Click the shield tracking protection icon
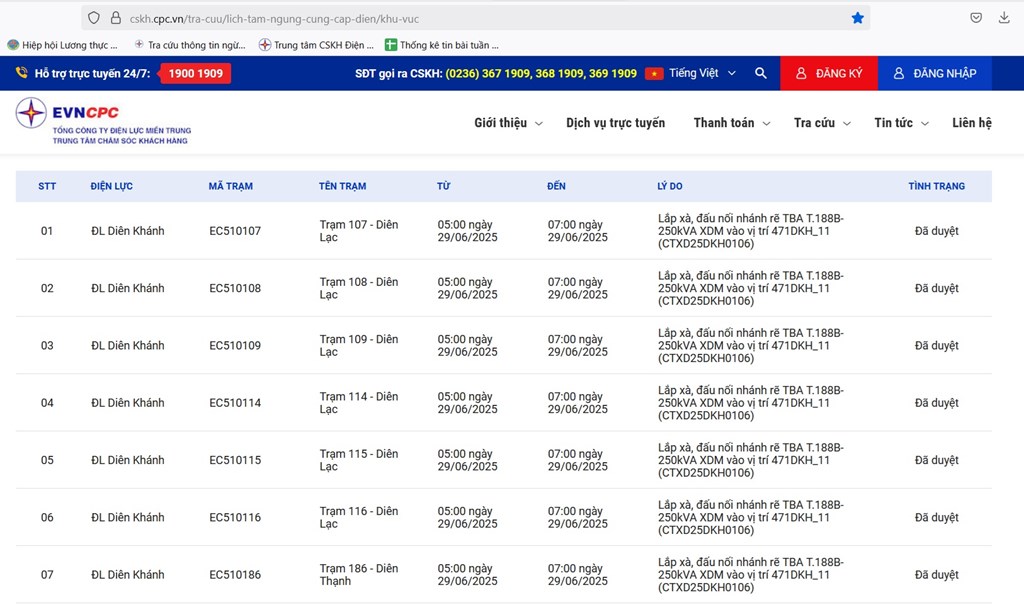The height and width of the screenshot is (607, 1024). (94, 18)
